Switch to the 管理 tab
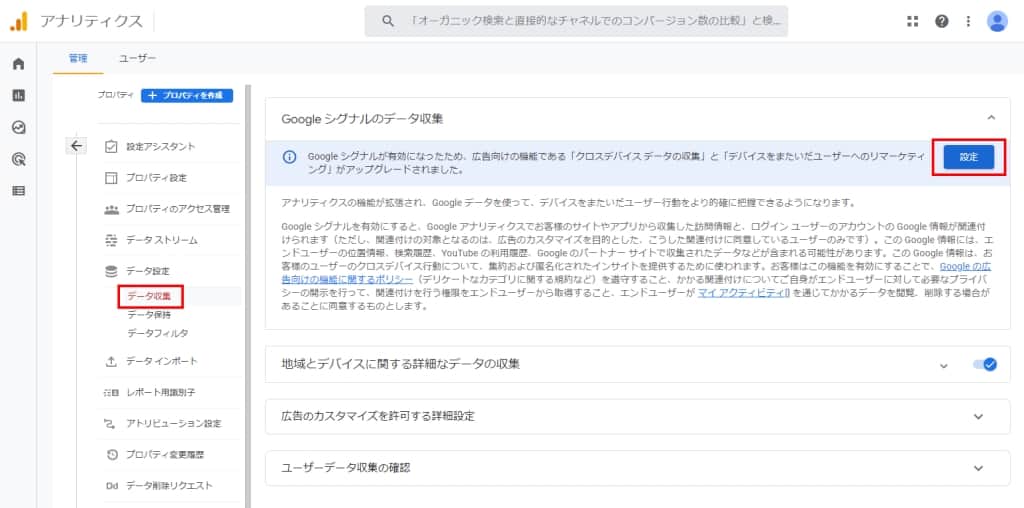The width and height of the screenshot is (1024, 508). pos(78,58)
